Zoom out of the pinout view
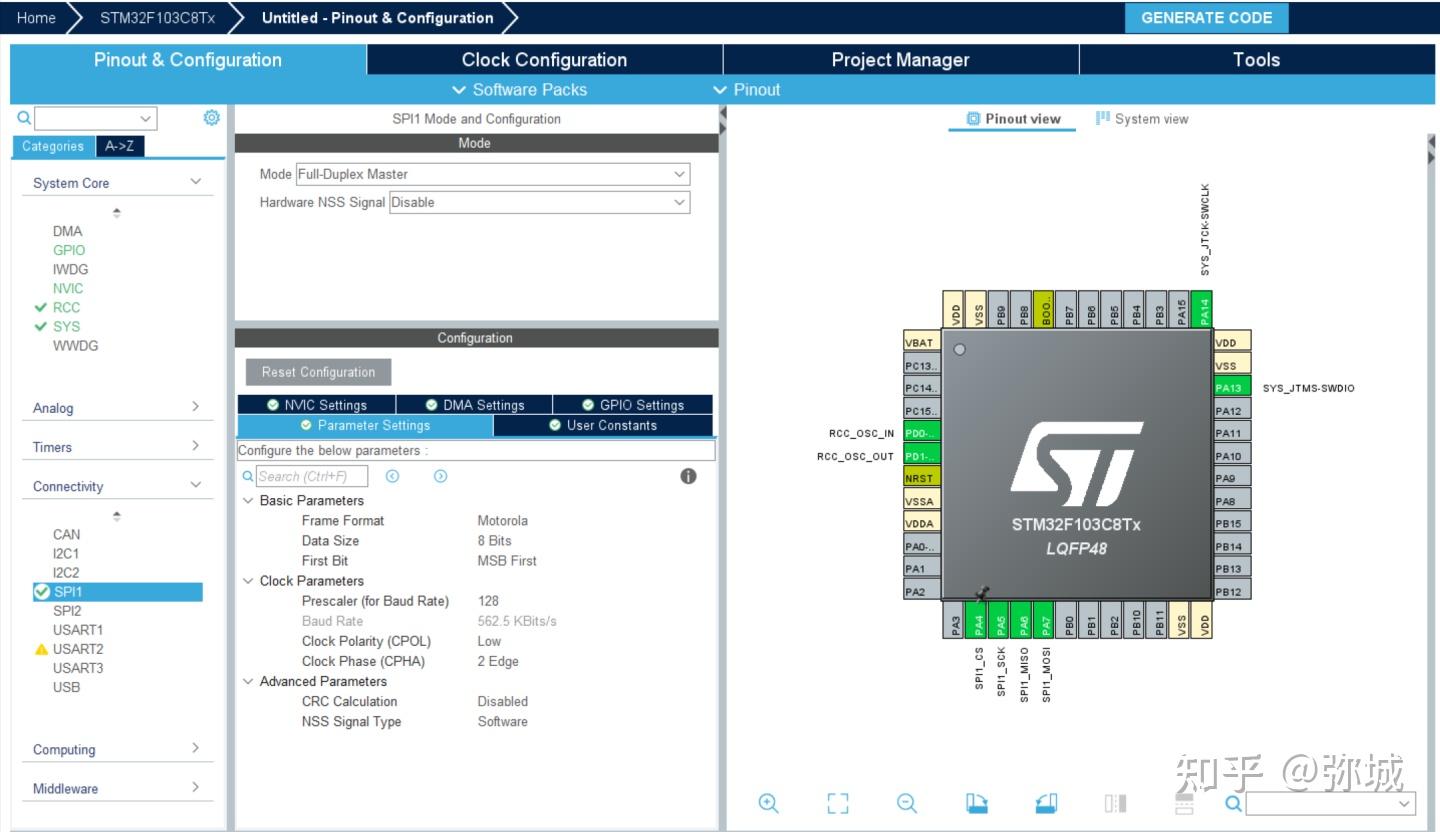The width and height of the screenshot is (1440, 832). tap(907, 803)
